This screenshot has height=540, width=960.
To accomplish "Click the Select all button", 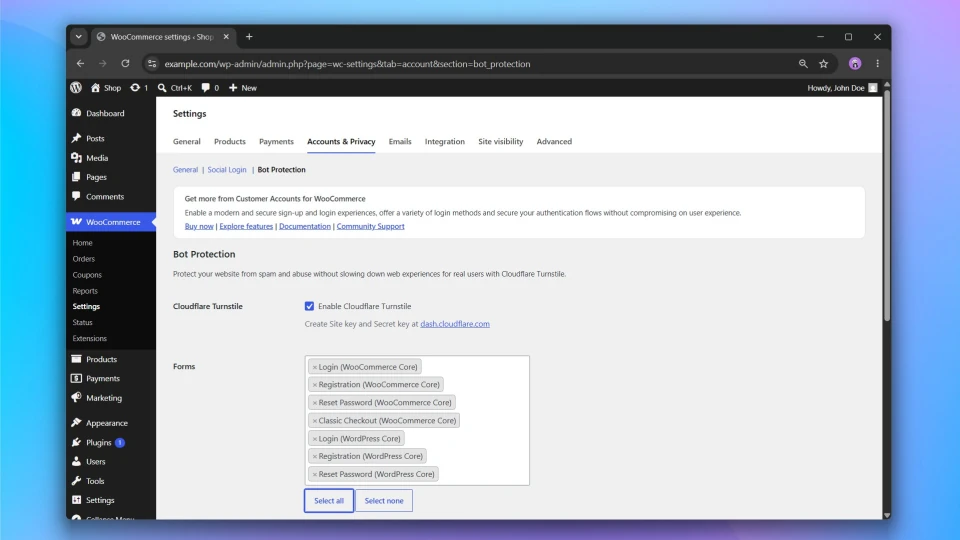I will click(329, 501).
